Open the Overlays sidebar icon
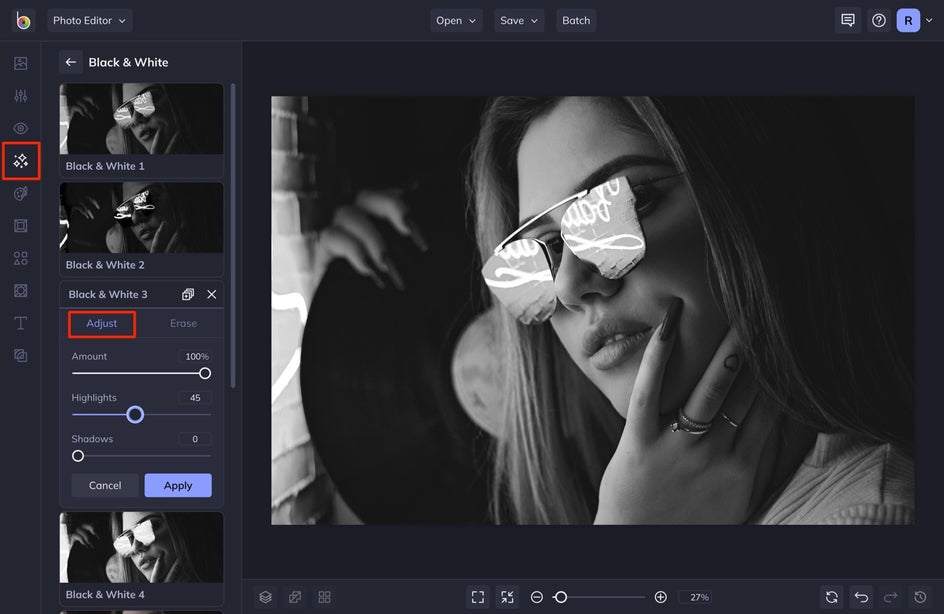944x614 pixels. pos(20,291)
